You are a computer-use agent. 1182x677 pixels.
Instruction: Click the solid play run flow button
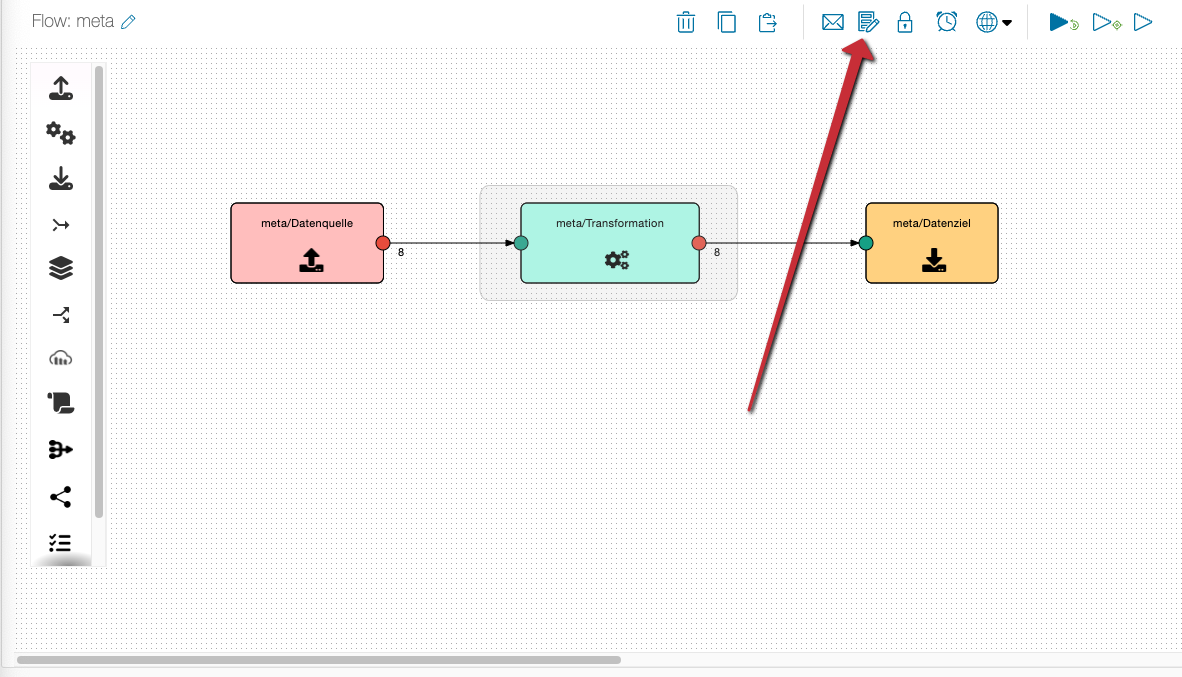click(x=1062, y=22)
